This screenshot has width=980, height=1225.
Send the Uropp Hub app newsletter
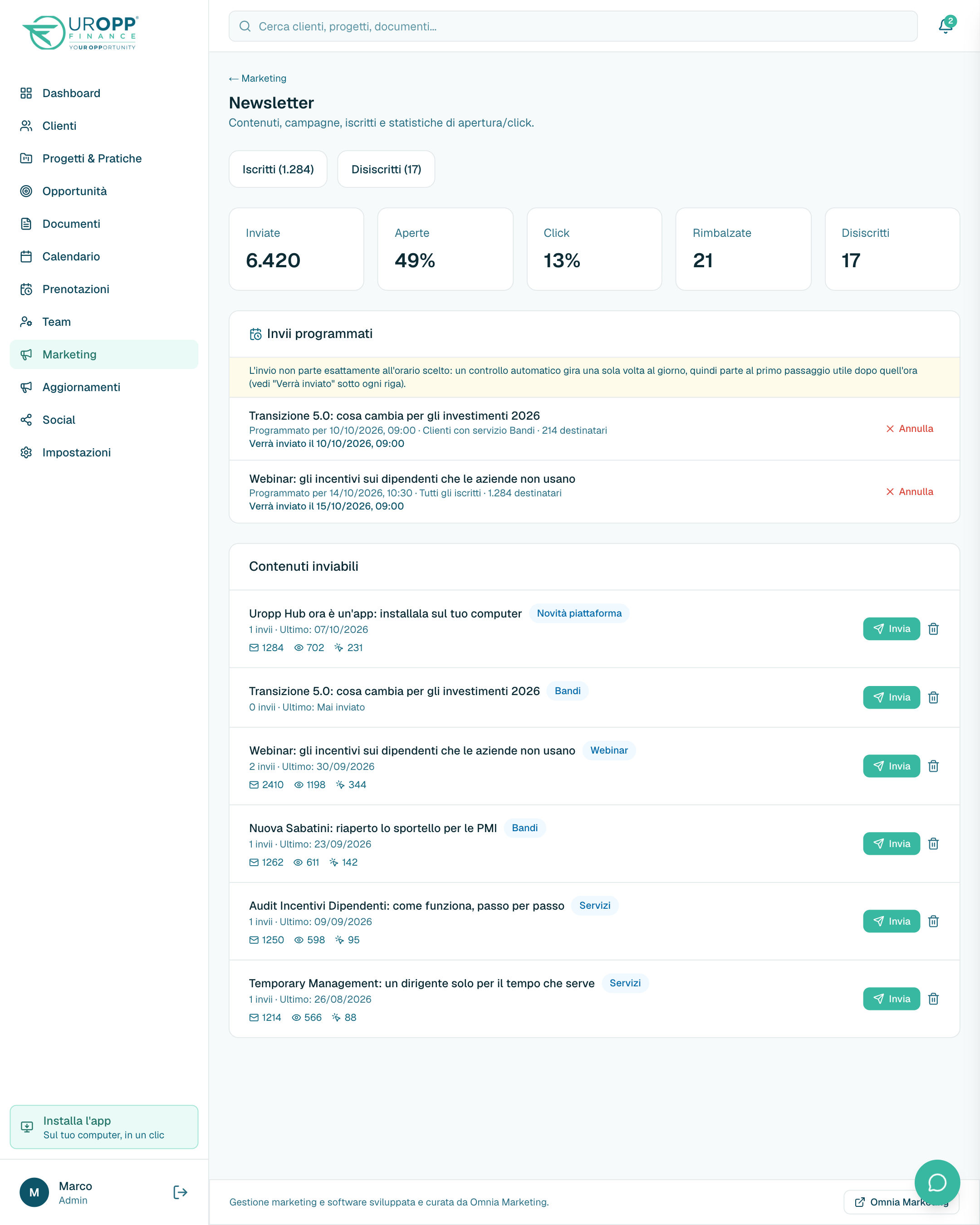(892, 629)
